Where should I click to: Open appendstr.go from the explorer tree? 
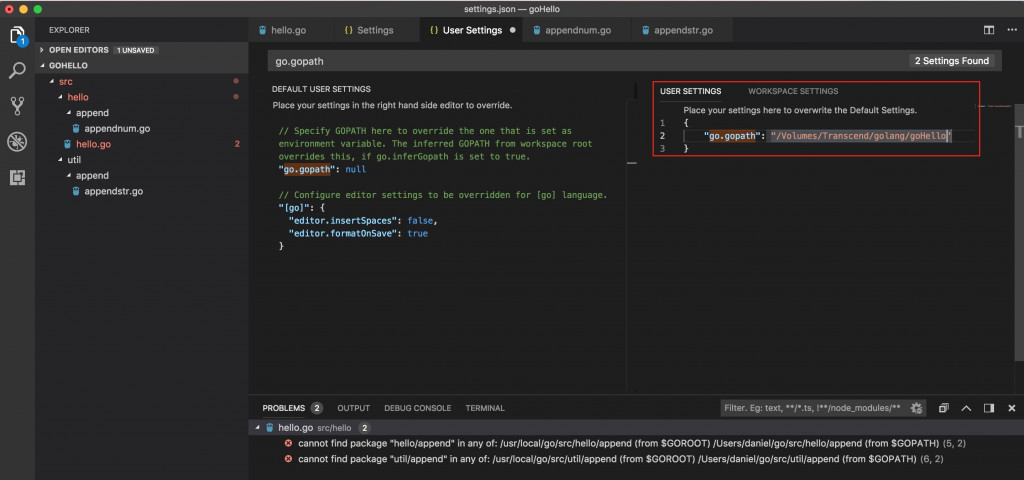pyautogui.click(x=114, y=191)
